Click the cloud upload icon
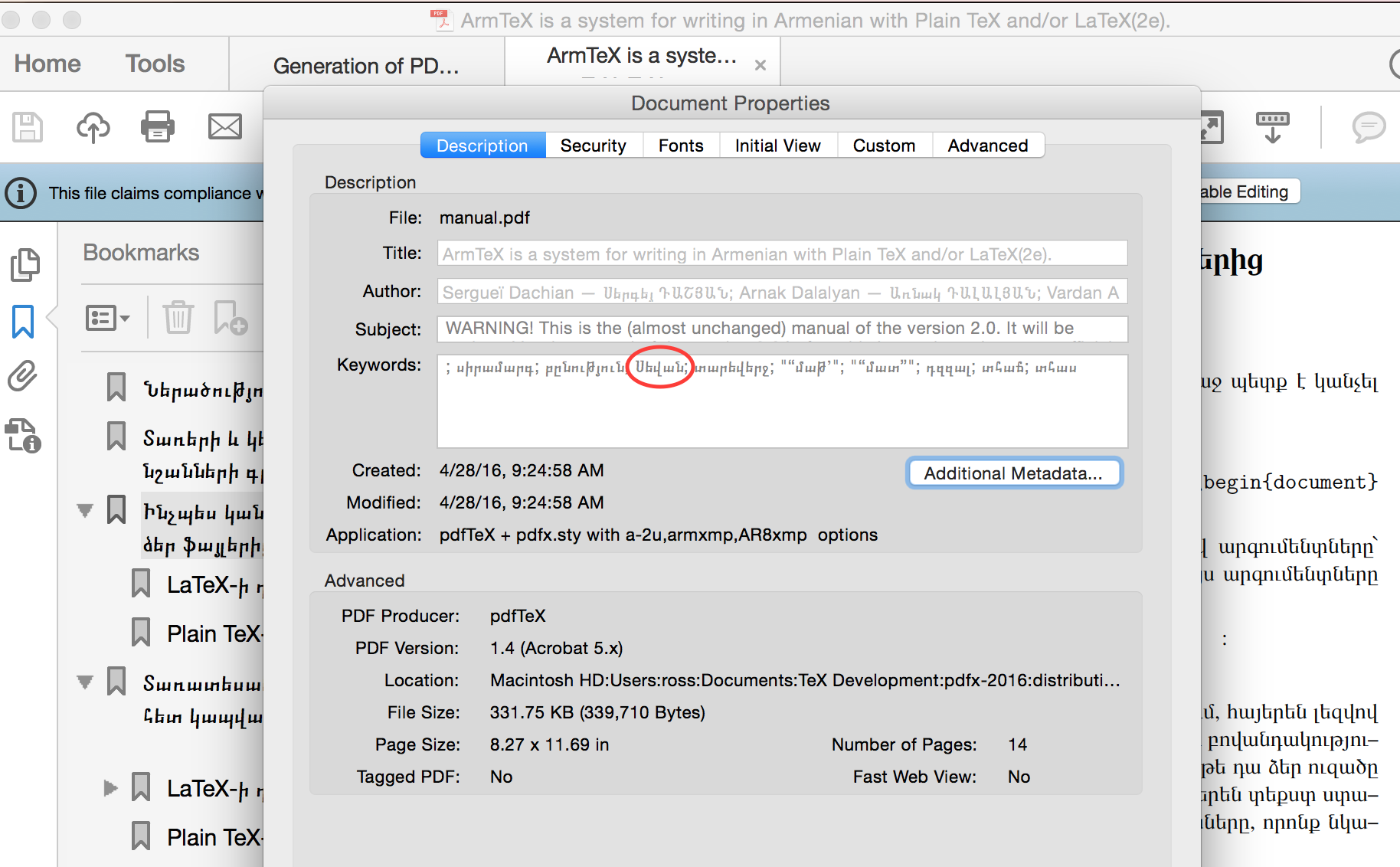The width and height of the screenshot is (1400, 867). pos(93,127)
